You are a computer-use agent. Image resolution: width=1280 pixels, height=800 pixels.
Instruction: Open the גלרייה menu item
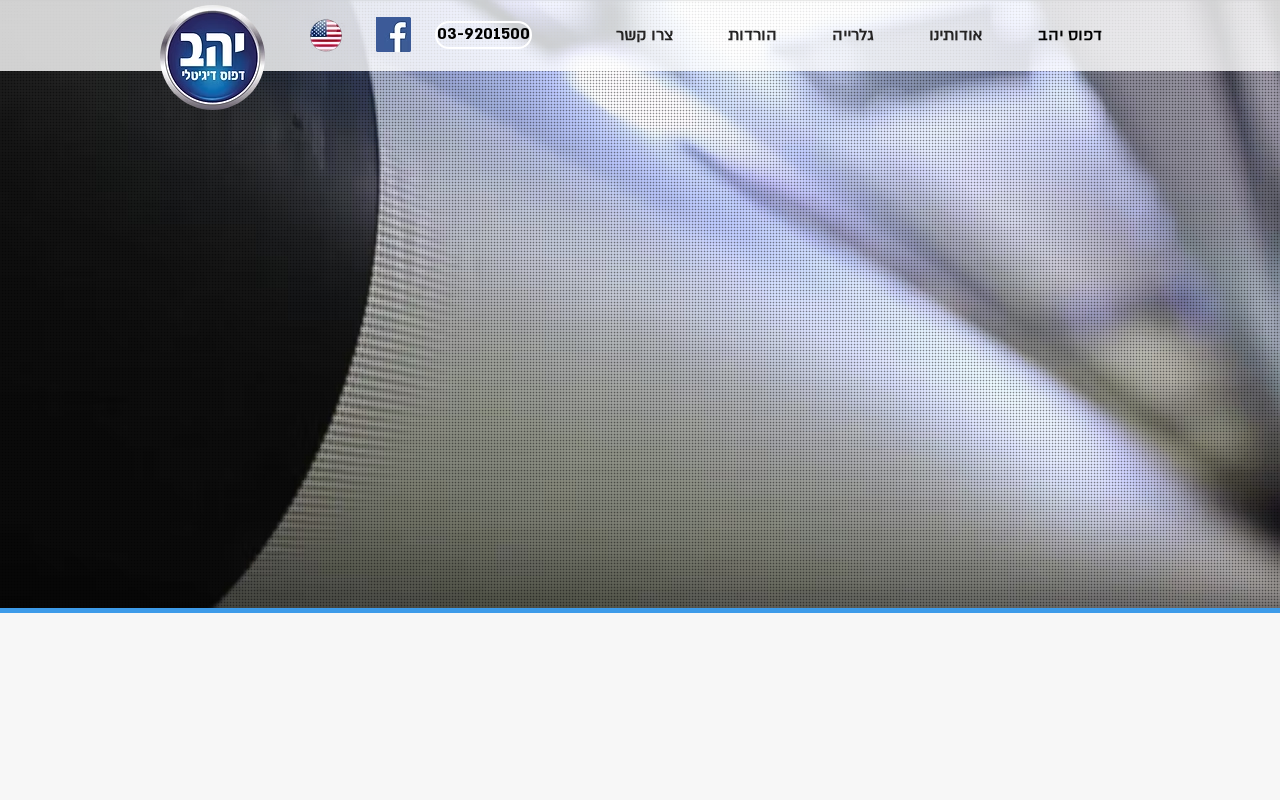pyautogui.click(x=853, y=35)
